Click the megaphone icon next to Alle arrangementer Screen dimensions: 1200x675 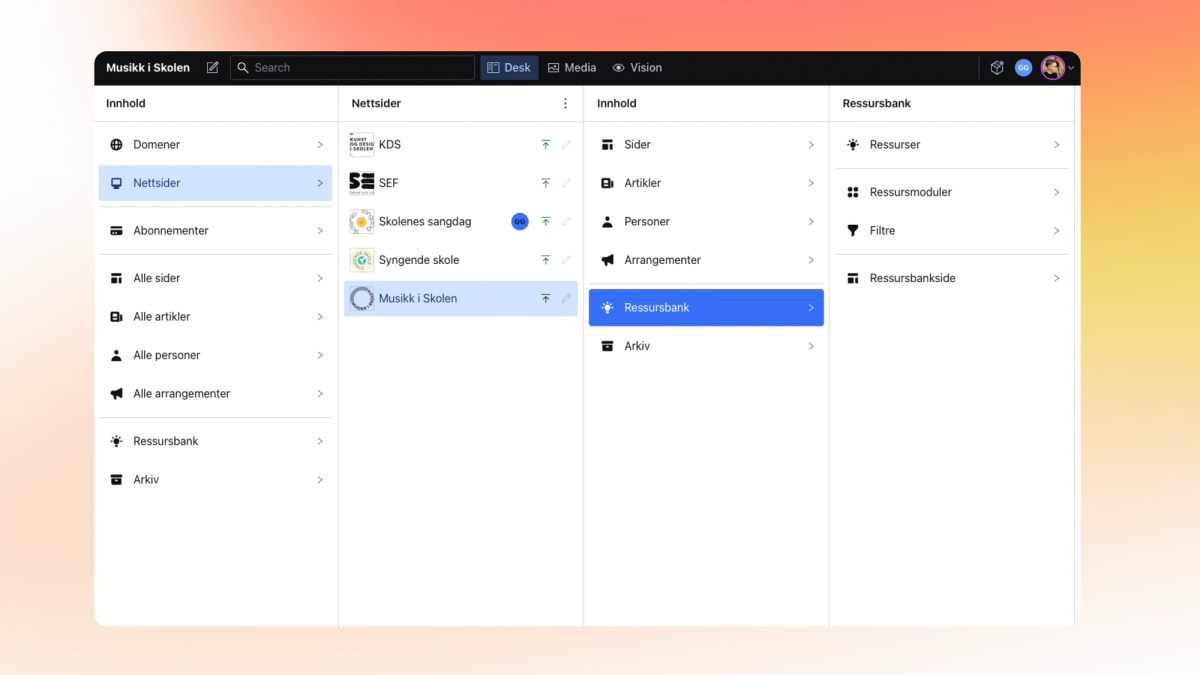click(116, 394)
